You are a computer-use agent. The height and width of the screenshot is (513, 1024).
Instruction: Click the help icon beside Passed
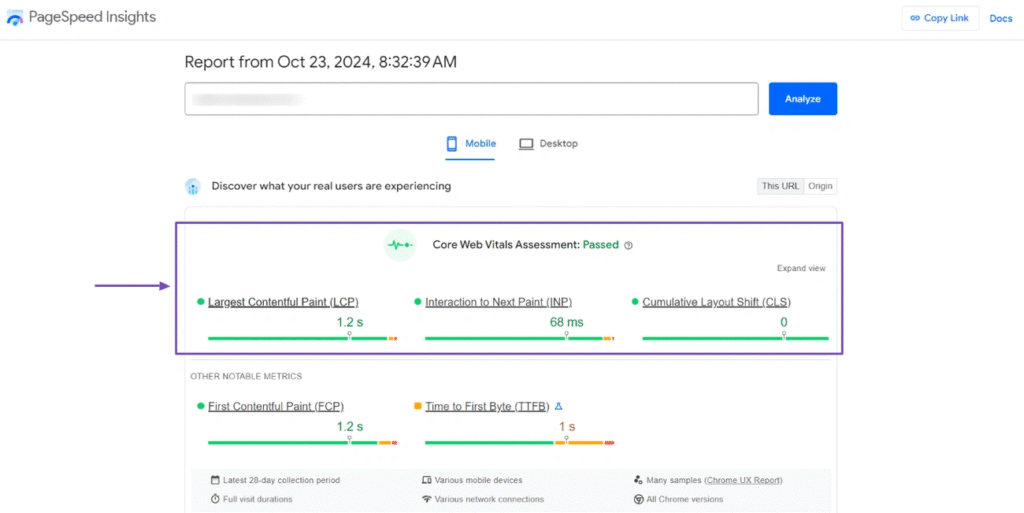628,245
